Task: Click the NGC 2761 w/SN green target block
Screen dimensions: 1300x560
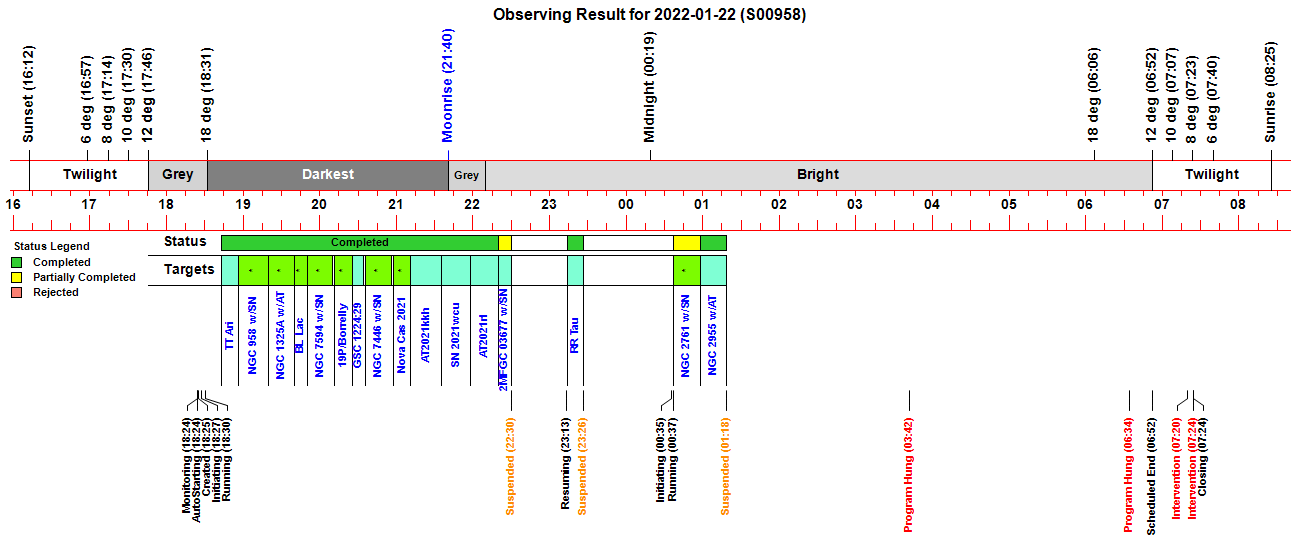Action: 687,270
